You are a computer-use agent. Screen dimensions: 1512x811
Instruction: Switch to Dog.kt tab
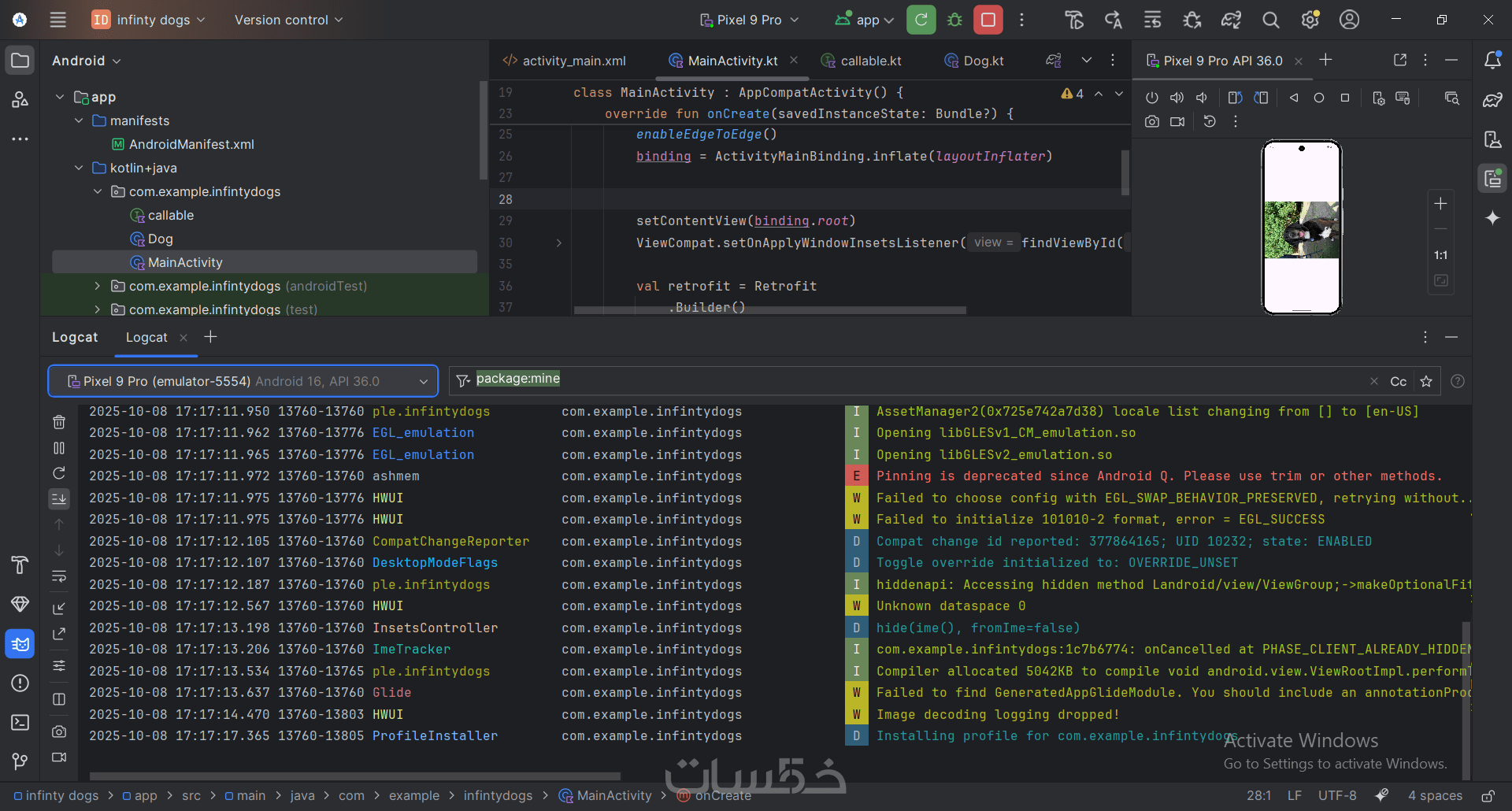[x=975, y=61]
